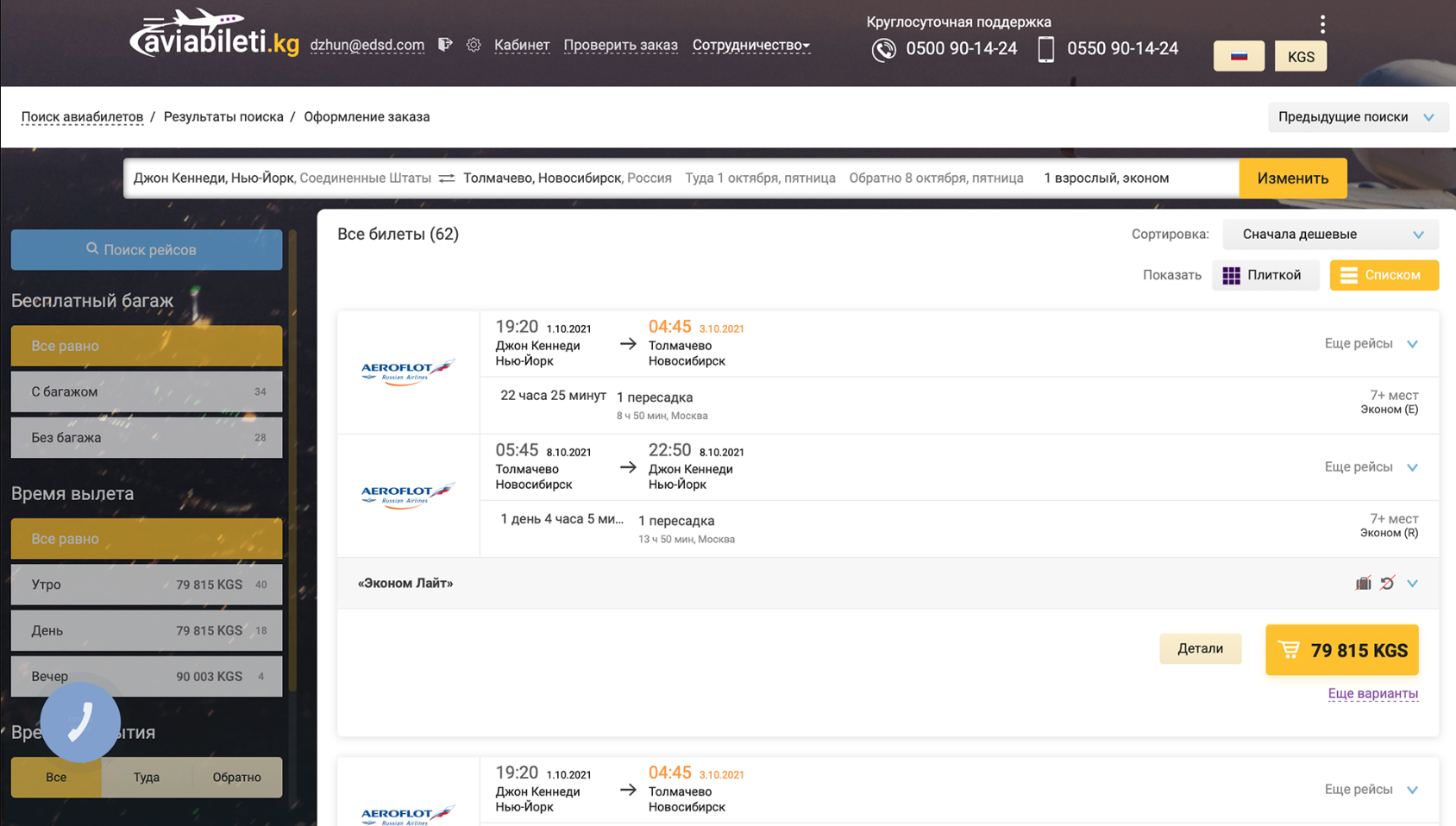Viewport: 1456px width, 826px height.
Task: Click the swap arrows between cities
Action: (447, 178)
